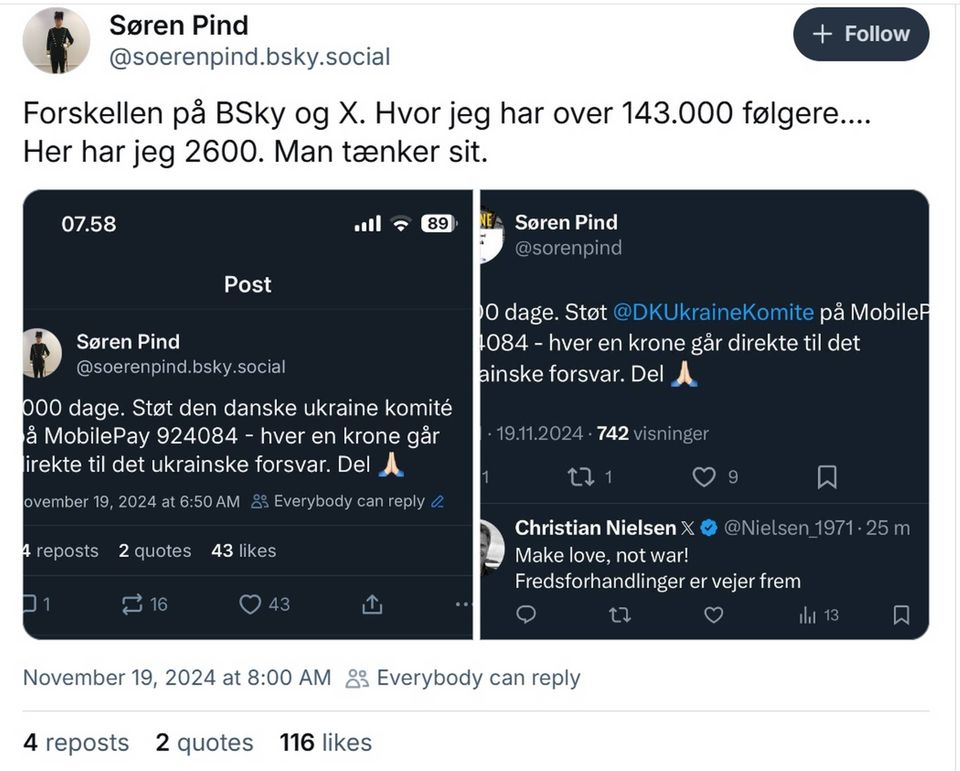The height and width of the screenshot is (771, 960).
Task: Click the November 19, 2024 8:00 AM timestamp
Action: click(x=177, y=678)
